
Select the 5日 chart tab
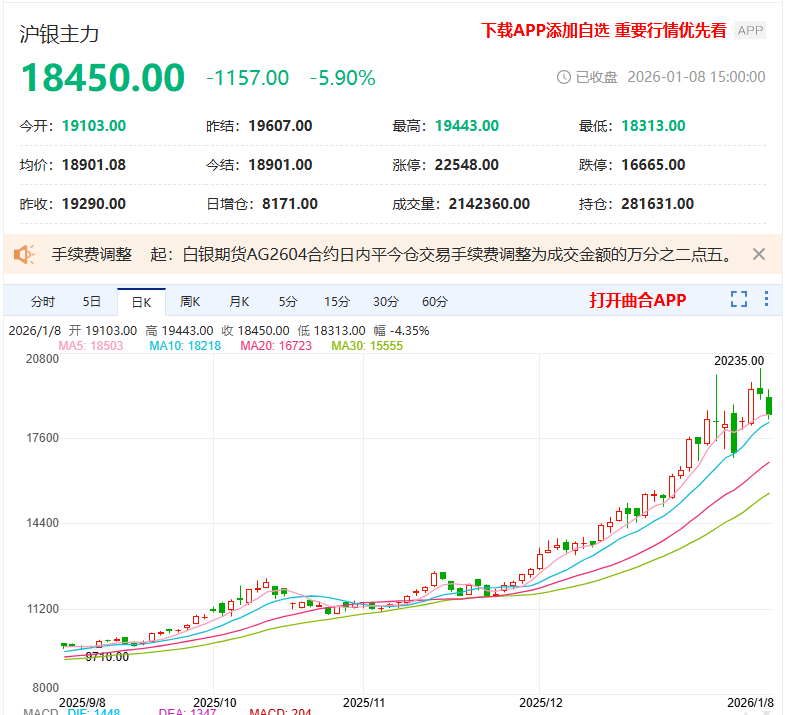pos(92,301)
